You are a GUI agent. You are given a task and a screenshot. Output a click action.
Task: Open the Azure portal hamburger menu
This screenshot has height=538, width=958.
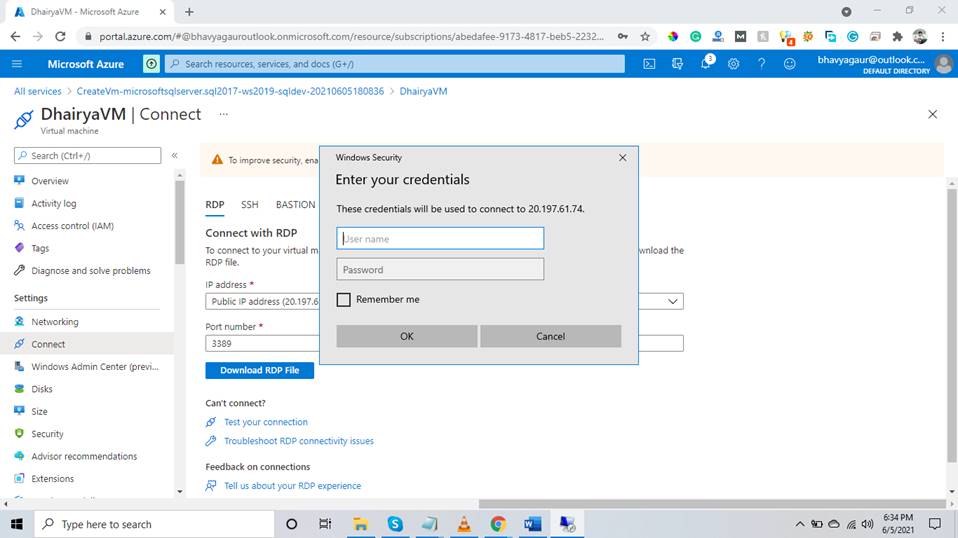click(x=17, y=64)
